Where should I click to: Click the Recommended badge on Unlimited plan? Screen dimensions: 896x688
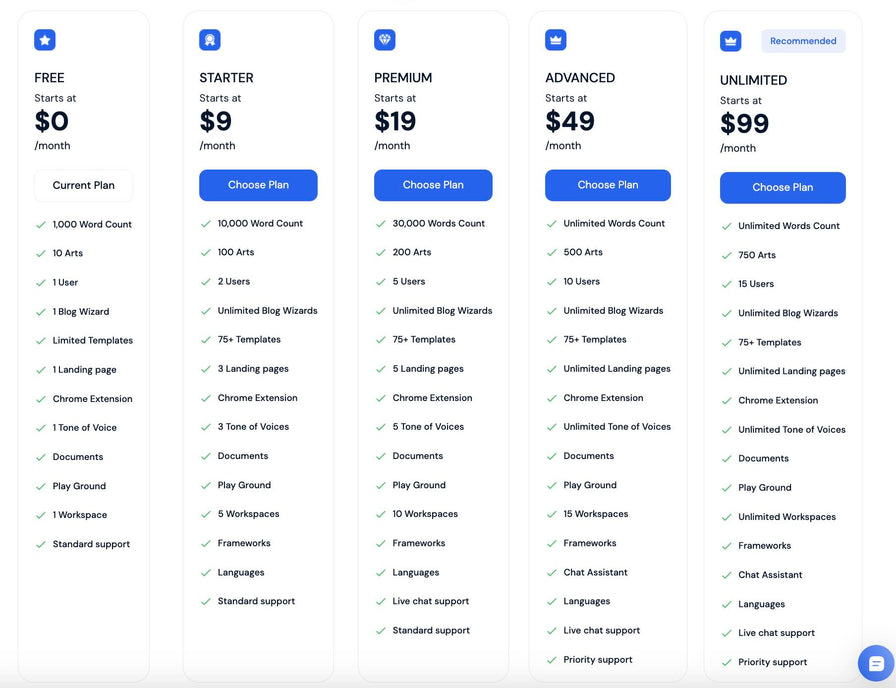click(x=803, y=41)
